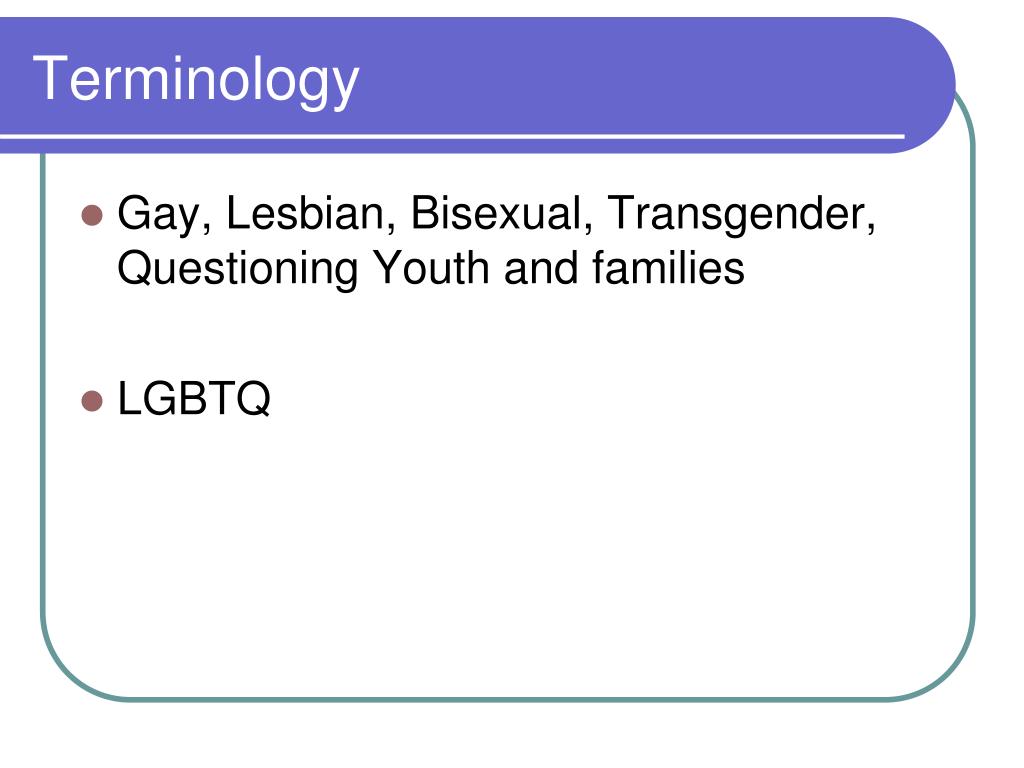Image resolution: width=1024 pixels, height=768 pixels.
Task: Click the word Gay
Action: click(x=159, y=215)
